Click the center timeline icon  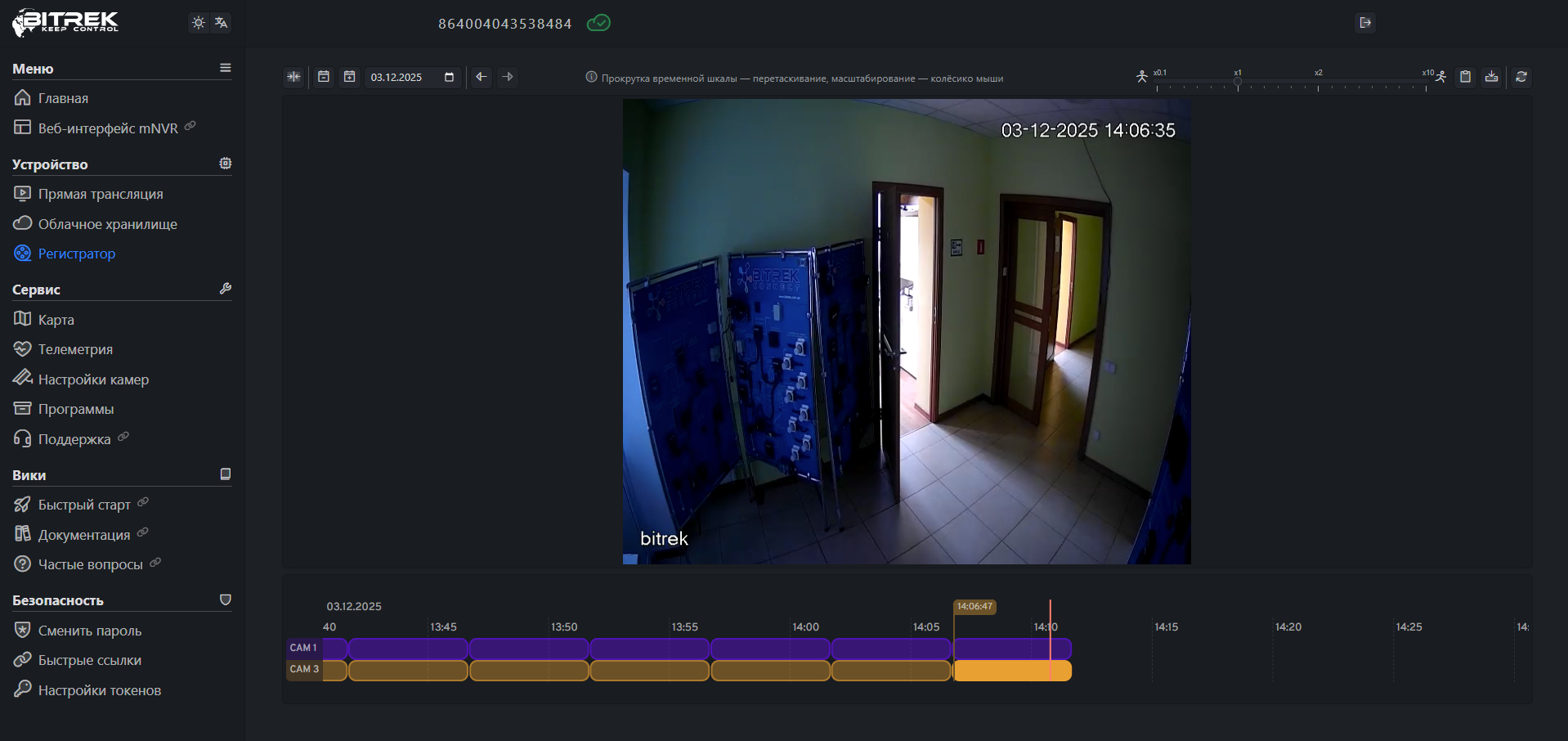293,77
